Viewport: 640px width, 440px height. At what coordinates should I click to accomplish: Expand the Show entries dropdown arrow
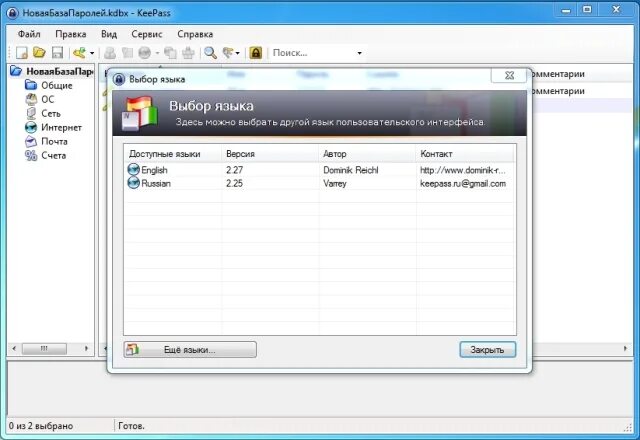[238, 53]
